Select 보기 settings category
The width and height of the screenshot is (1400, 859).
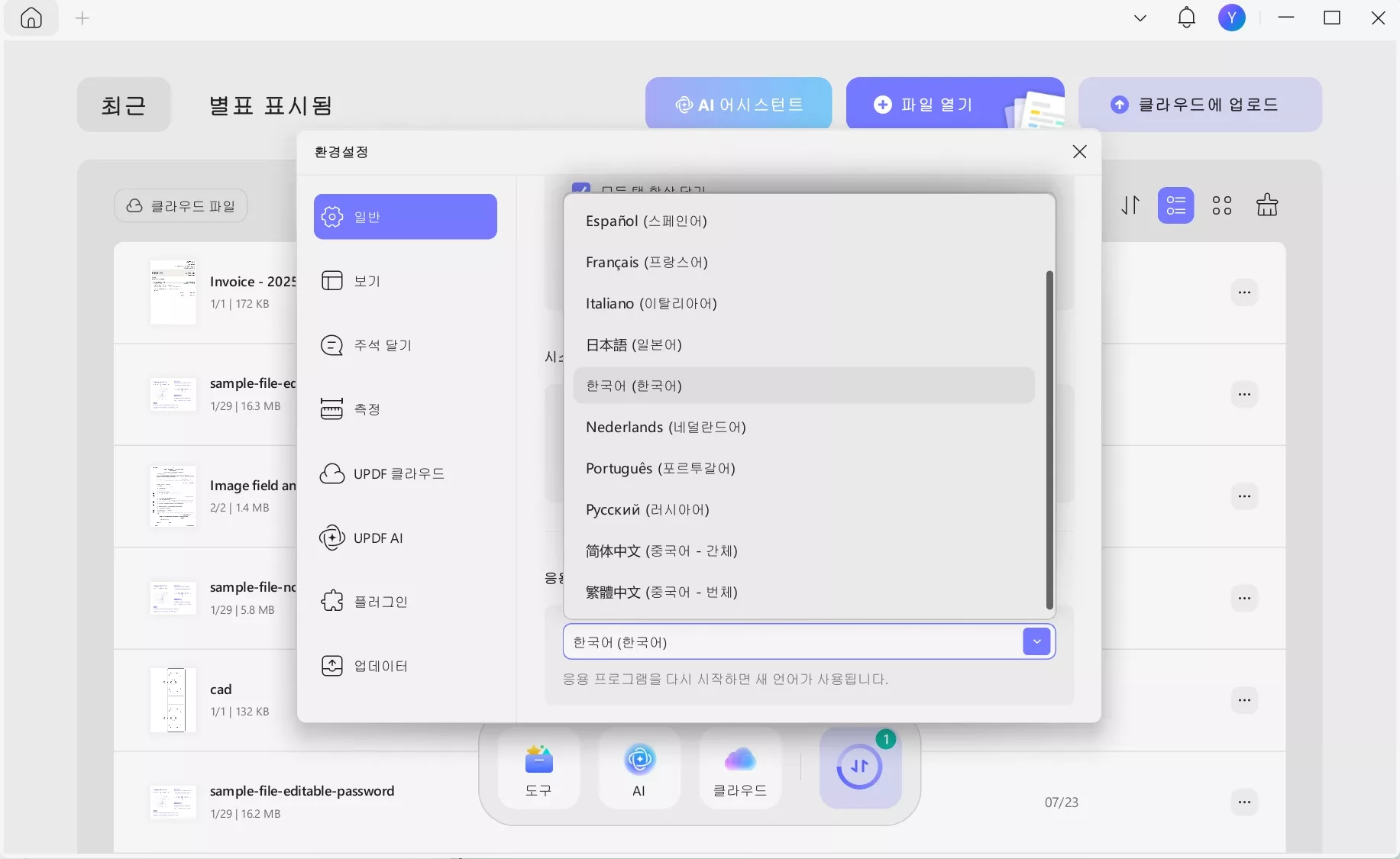pos(406,281)
